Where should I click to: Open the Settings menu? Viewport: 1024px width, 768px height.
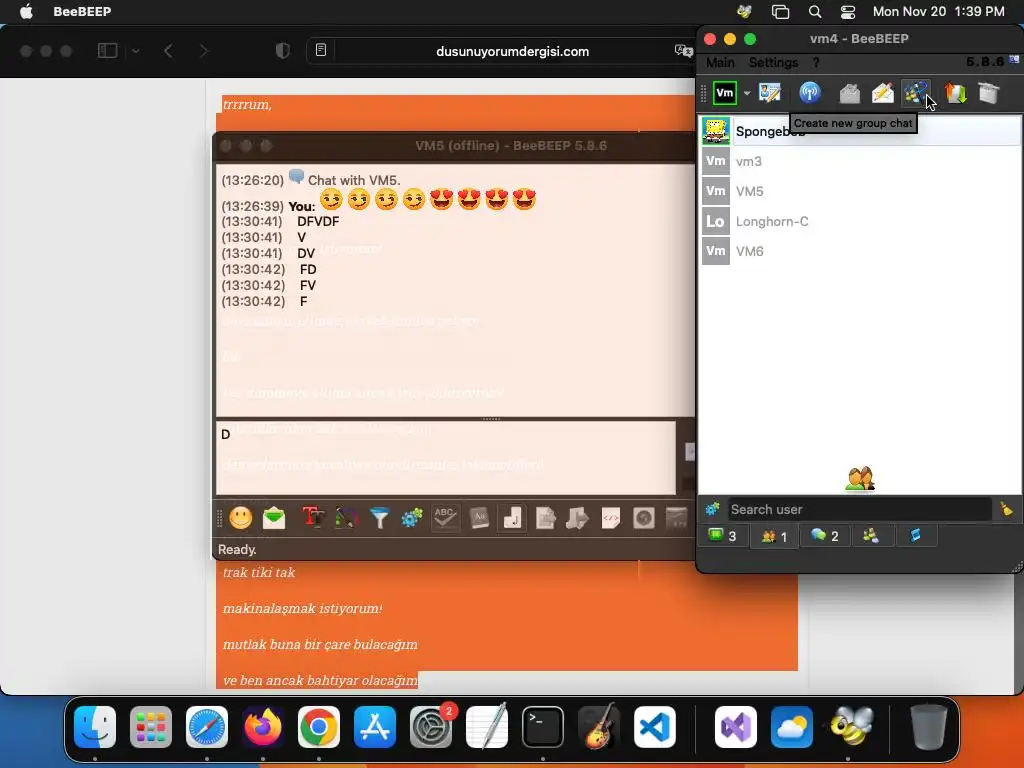pos(773,63)
